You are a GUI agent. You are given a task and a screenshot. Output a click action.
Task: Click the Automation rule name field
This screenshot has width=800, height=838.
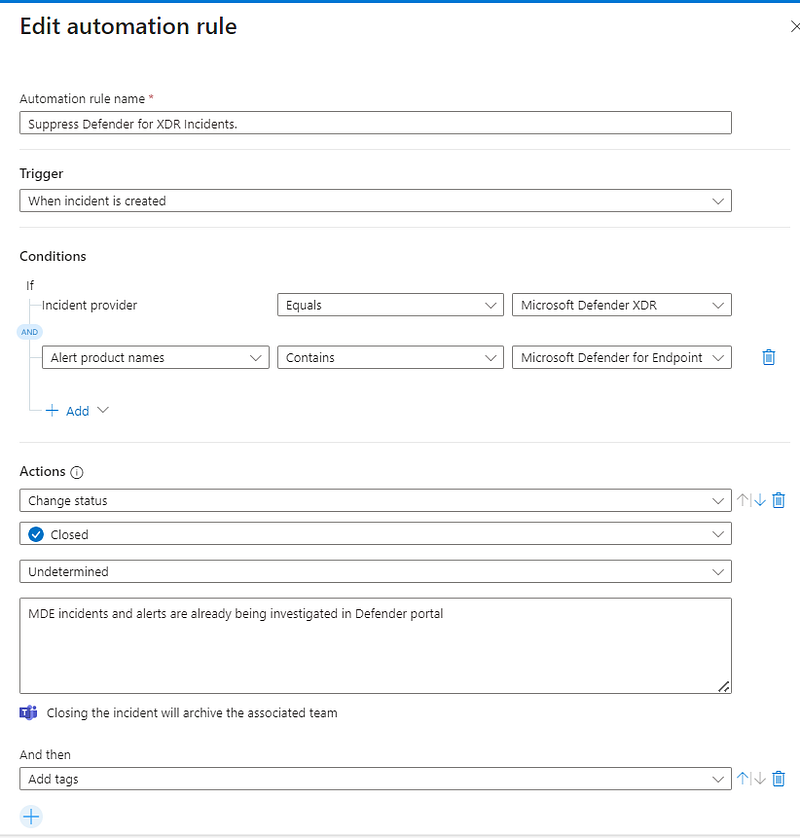click(x=375, y=123)
